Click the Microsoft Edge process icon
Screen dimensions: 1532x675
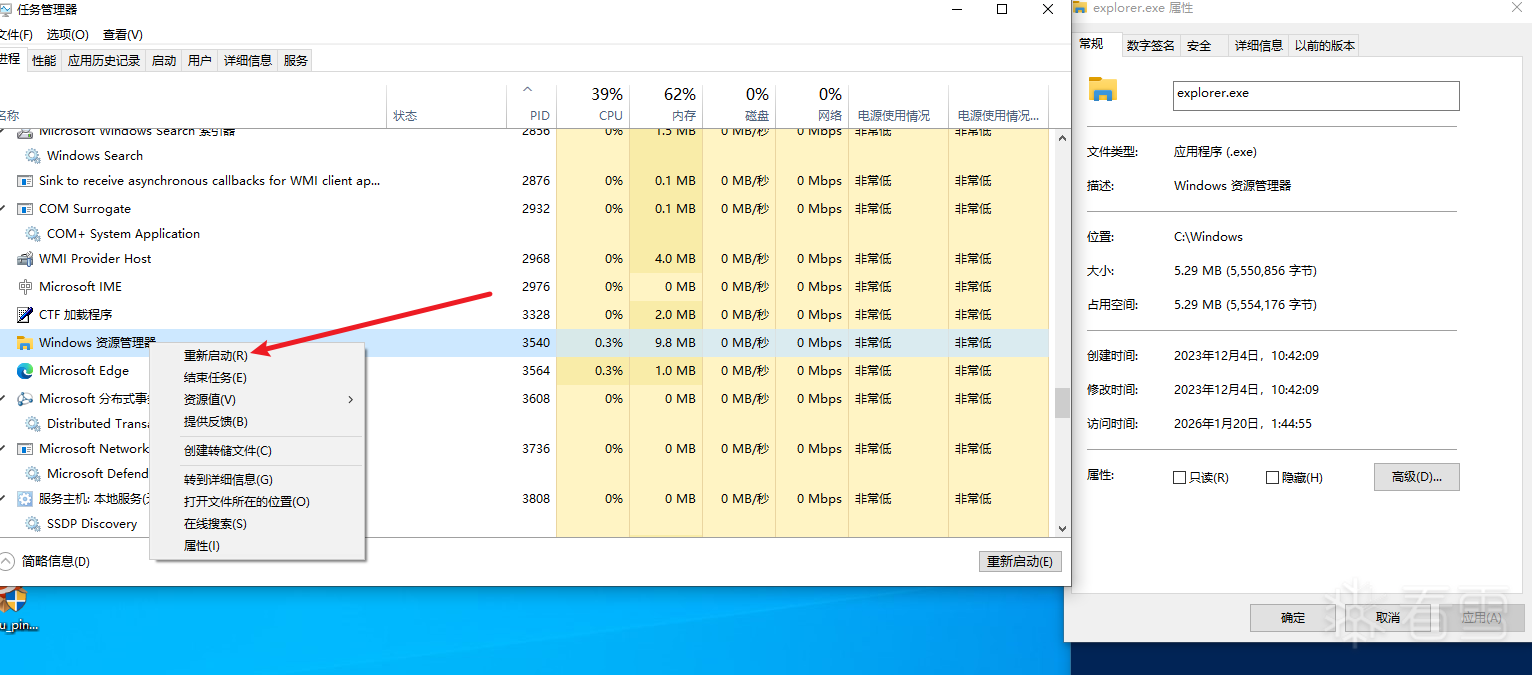(x=25, y=371)
